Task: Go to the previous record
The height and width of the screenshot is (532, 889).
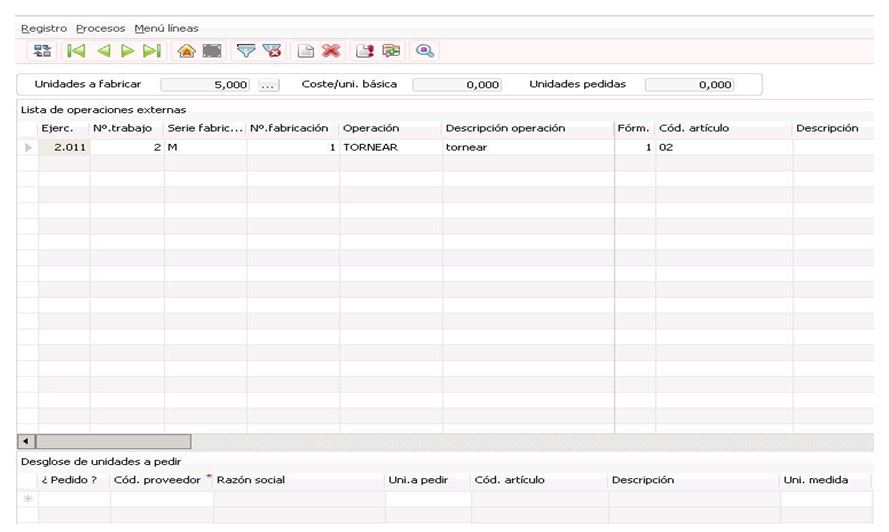Action: pos(104,51)
